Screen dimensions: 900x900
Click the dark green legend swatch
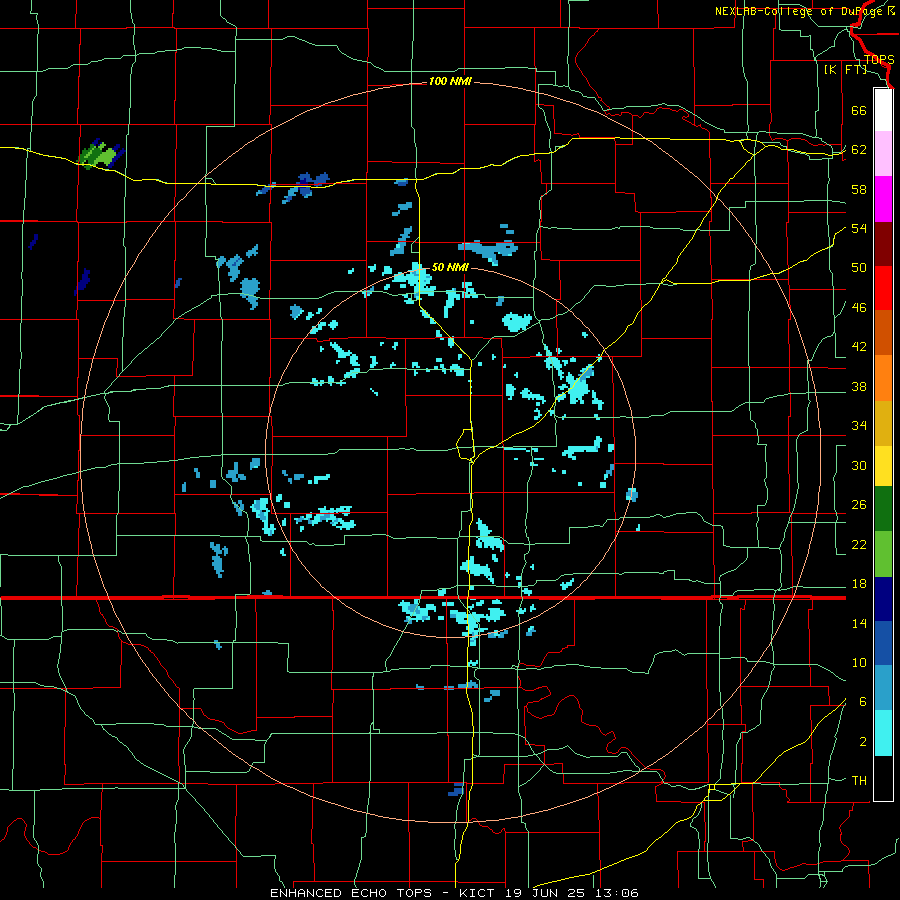click(883, 509)
